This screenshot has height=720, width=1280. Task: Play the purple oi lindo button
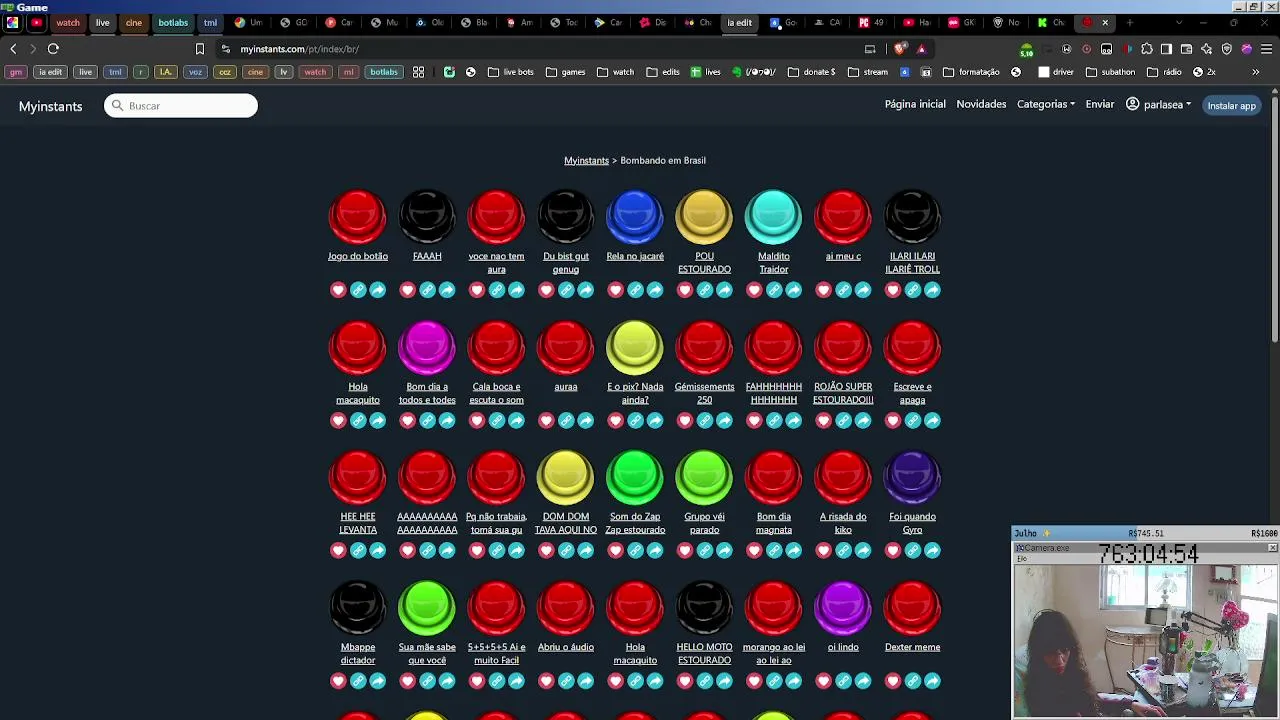coord(843,608)
